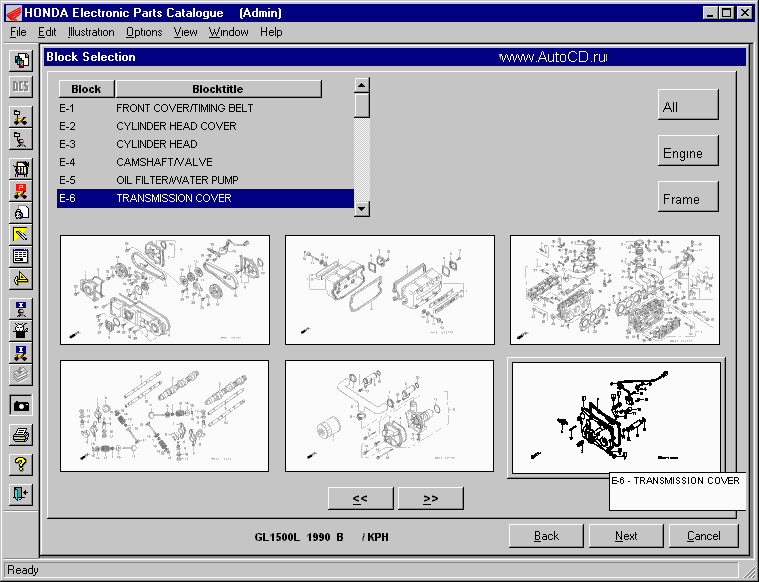
Task: Minimize the Honda Parts Catalogue window
Action: (x=710, y=13)
